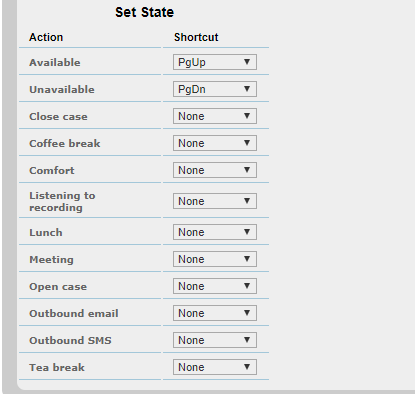Viewport: 415px width, 394px height.
Task: Select the Comfort shortcut combo box
Action: (215, 170)
